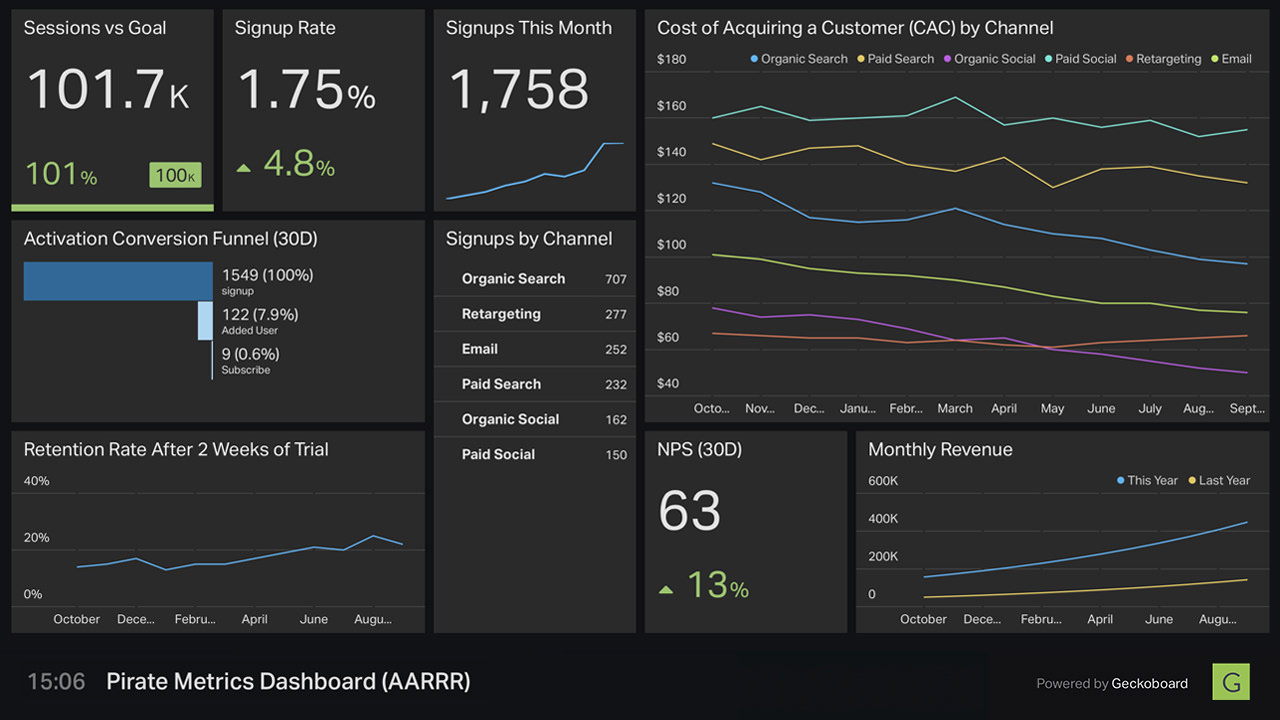Toggle the Organic Search series in CAC legend
The width and height of the screenshot is (1280, 720).
point(799,59)
